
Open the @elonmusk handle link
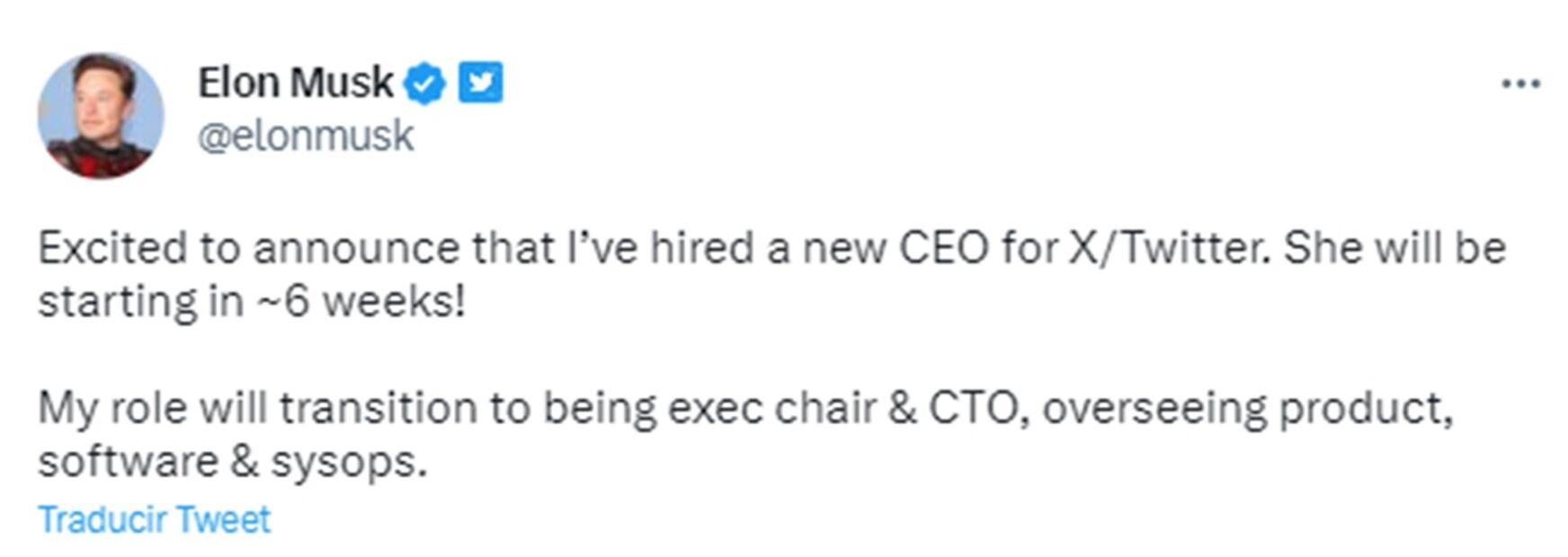[x=306, y=137]
